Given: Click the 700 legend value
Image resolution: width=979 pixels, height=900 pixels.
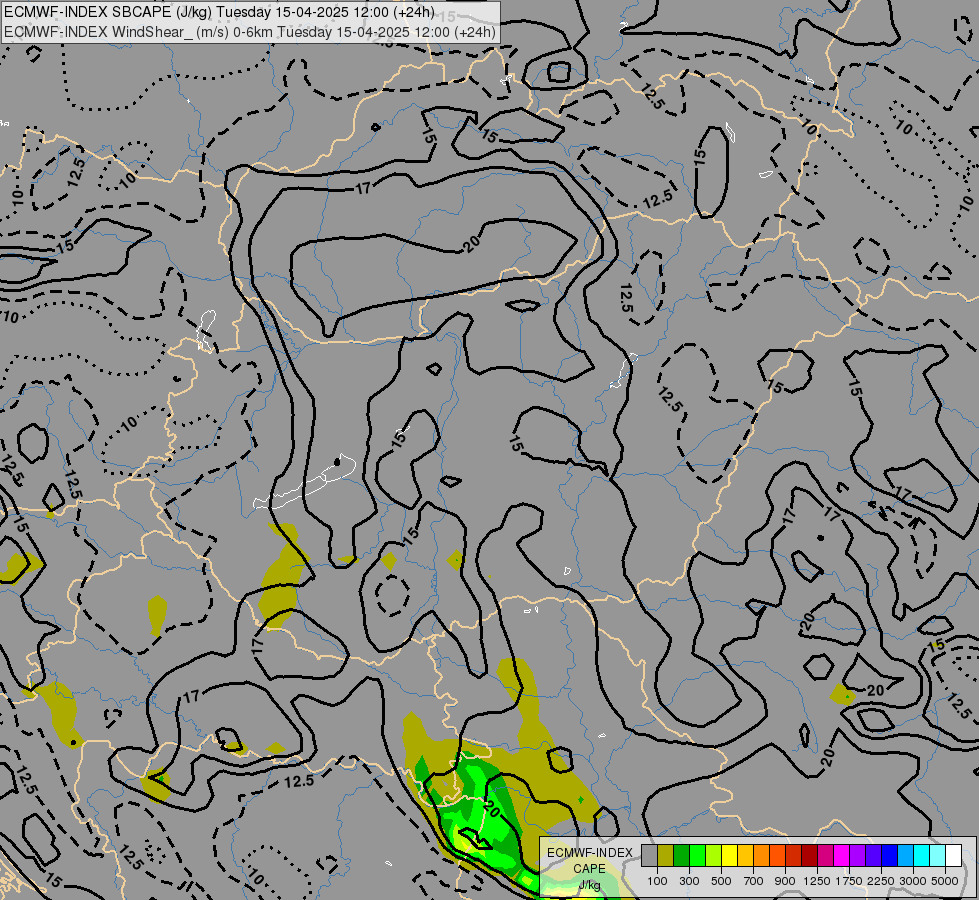Looking at the screenshot, I should point(754,881).
